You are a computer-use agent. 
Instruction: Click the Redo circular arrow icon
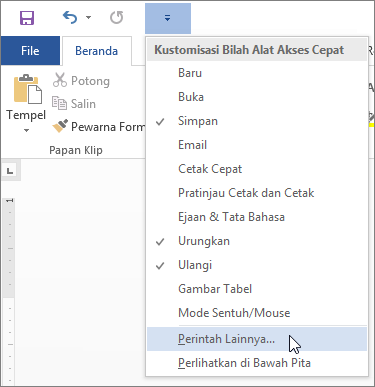click(x=117, y=18)
